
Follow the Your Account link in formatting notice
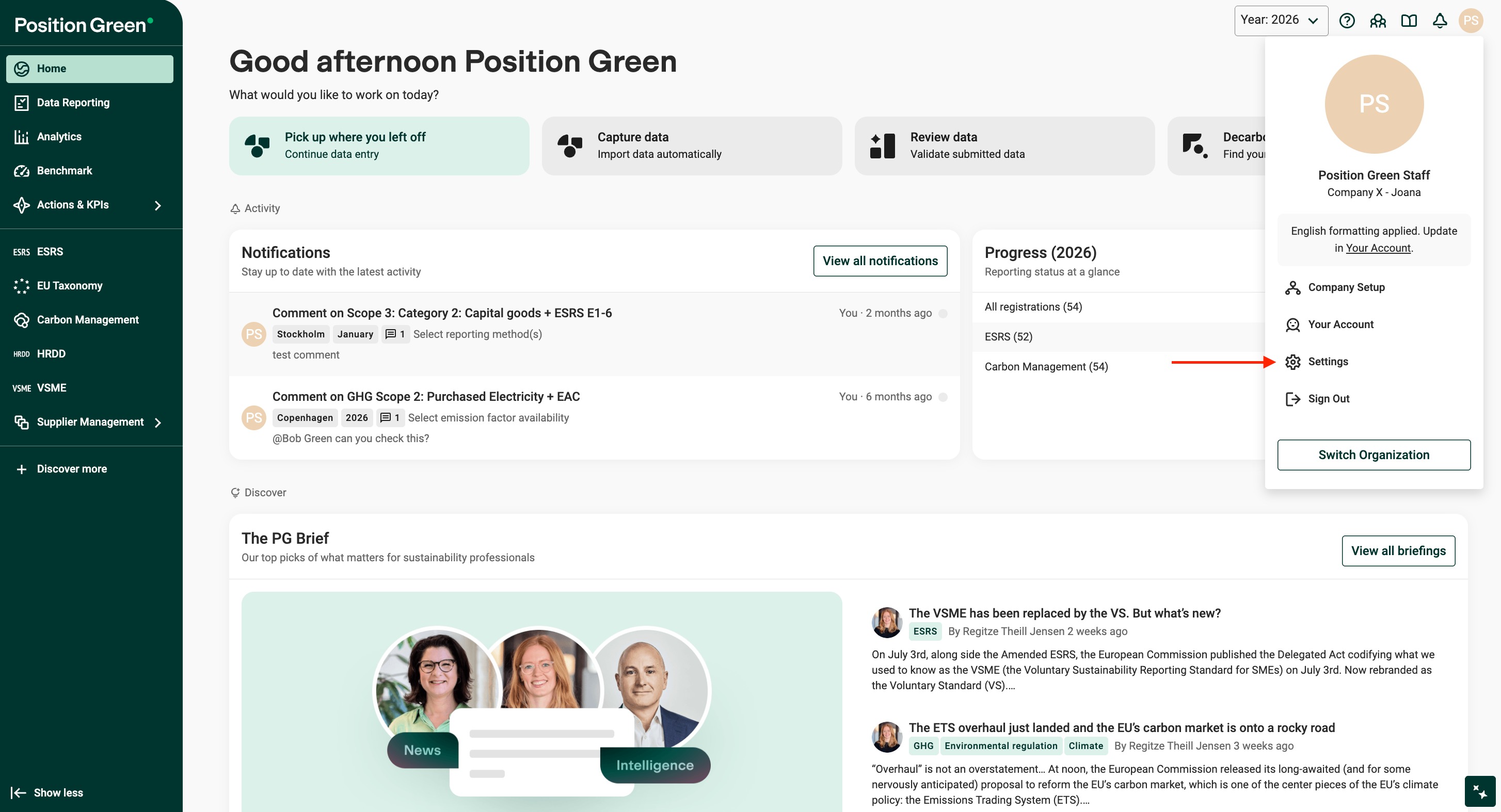(1378, 248)
